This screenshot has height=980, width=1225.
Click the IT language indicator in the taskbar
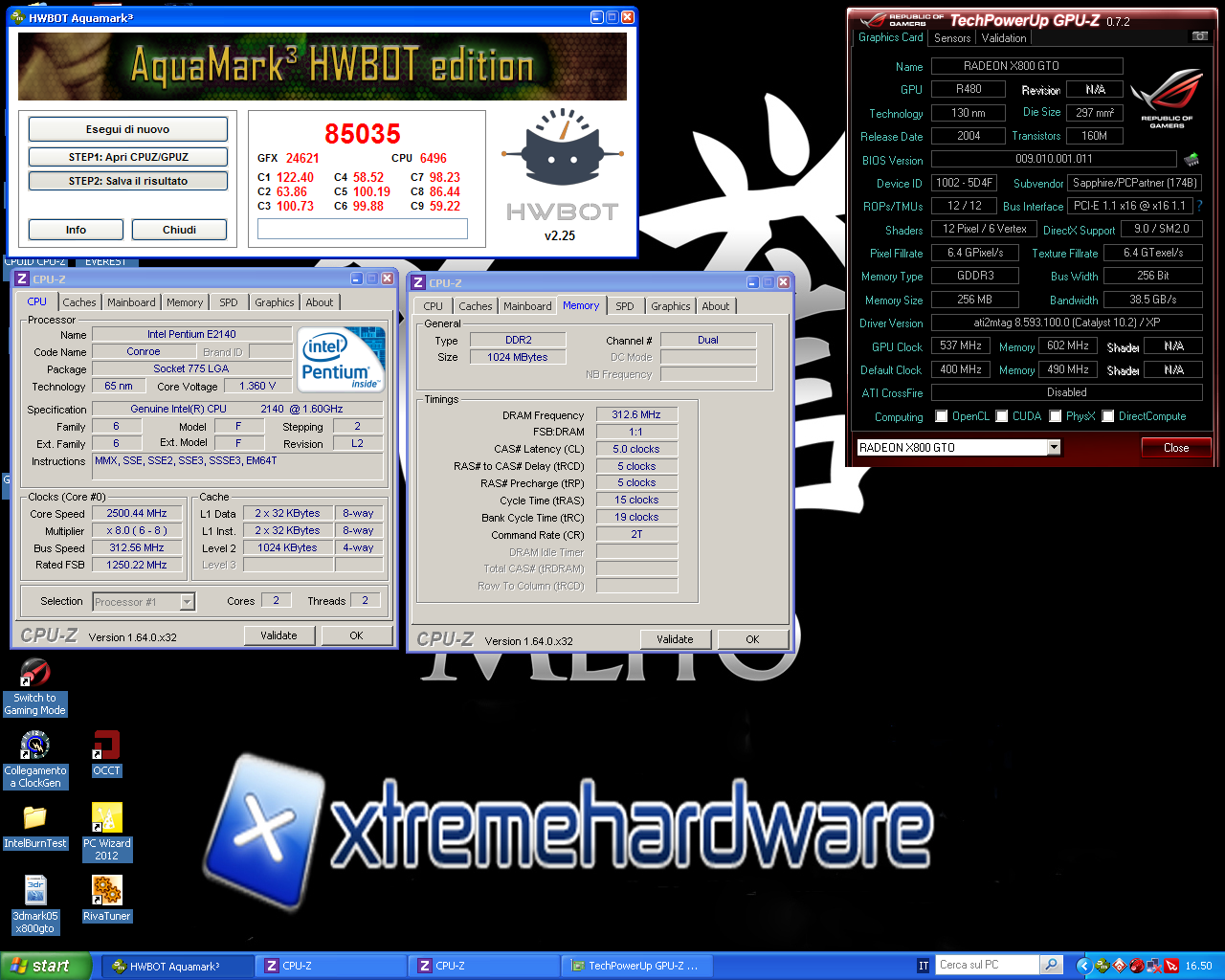[x=923, y=966]
